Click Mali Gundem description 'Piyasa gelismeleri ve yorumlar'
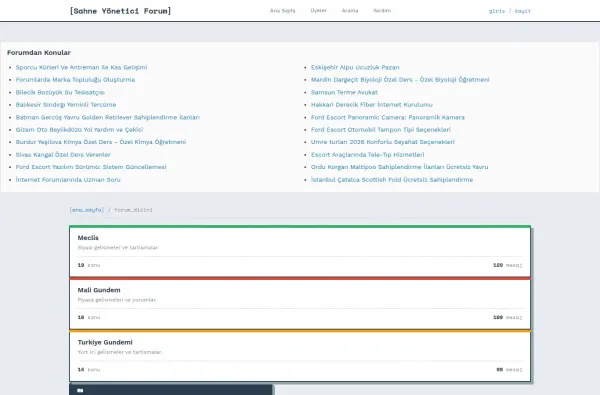The height and width of the screenshot is (395, 600). coord(117,300)
